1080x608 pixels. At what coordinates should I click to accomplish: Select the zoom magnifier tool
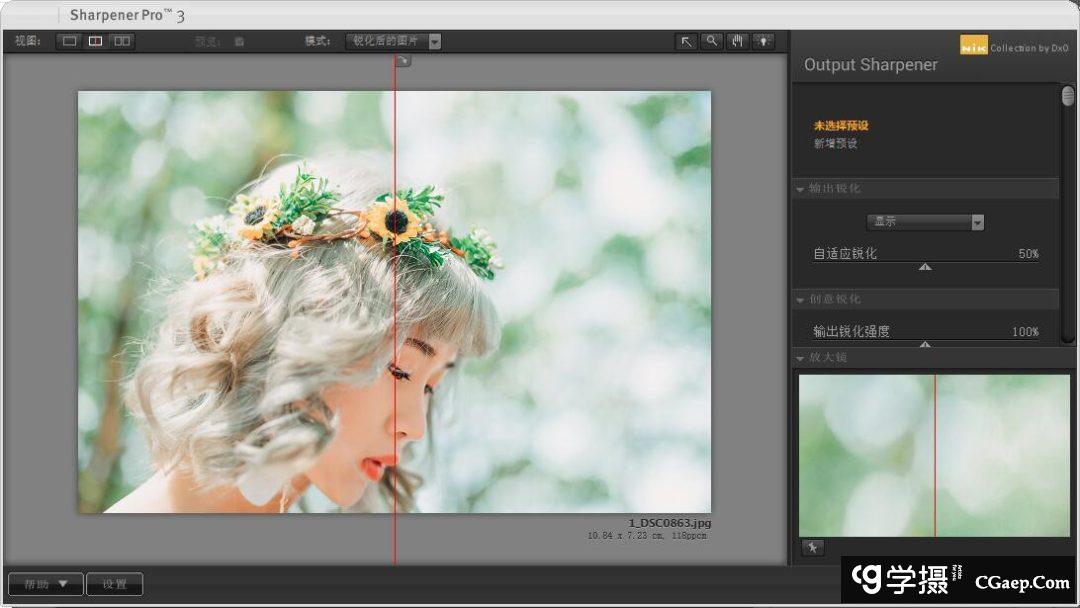click(x=711, y=41)
